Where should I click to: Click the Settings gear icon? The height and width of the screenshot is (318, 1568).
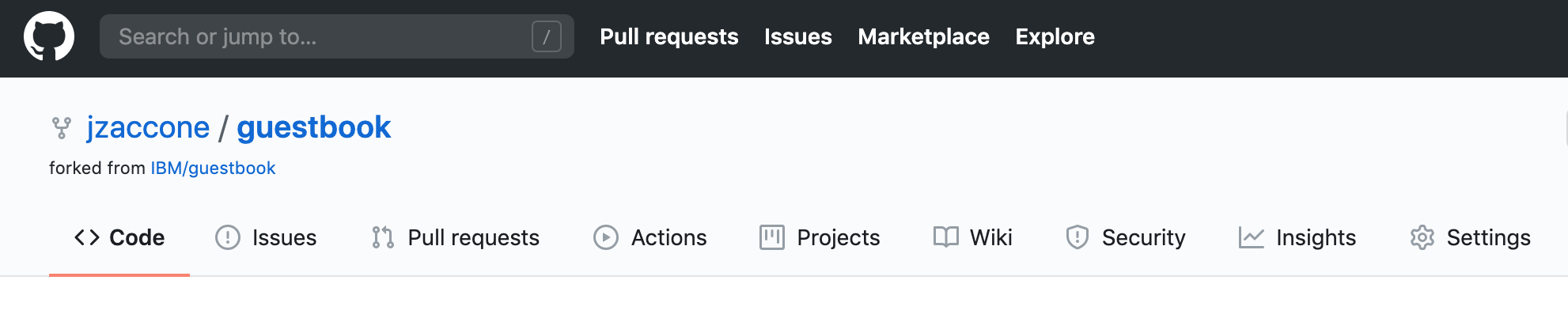(x=1422, y=237)
